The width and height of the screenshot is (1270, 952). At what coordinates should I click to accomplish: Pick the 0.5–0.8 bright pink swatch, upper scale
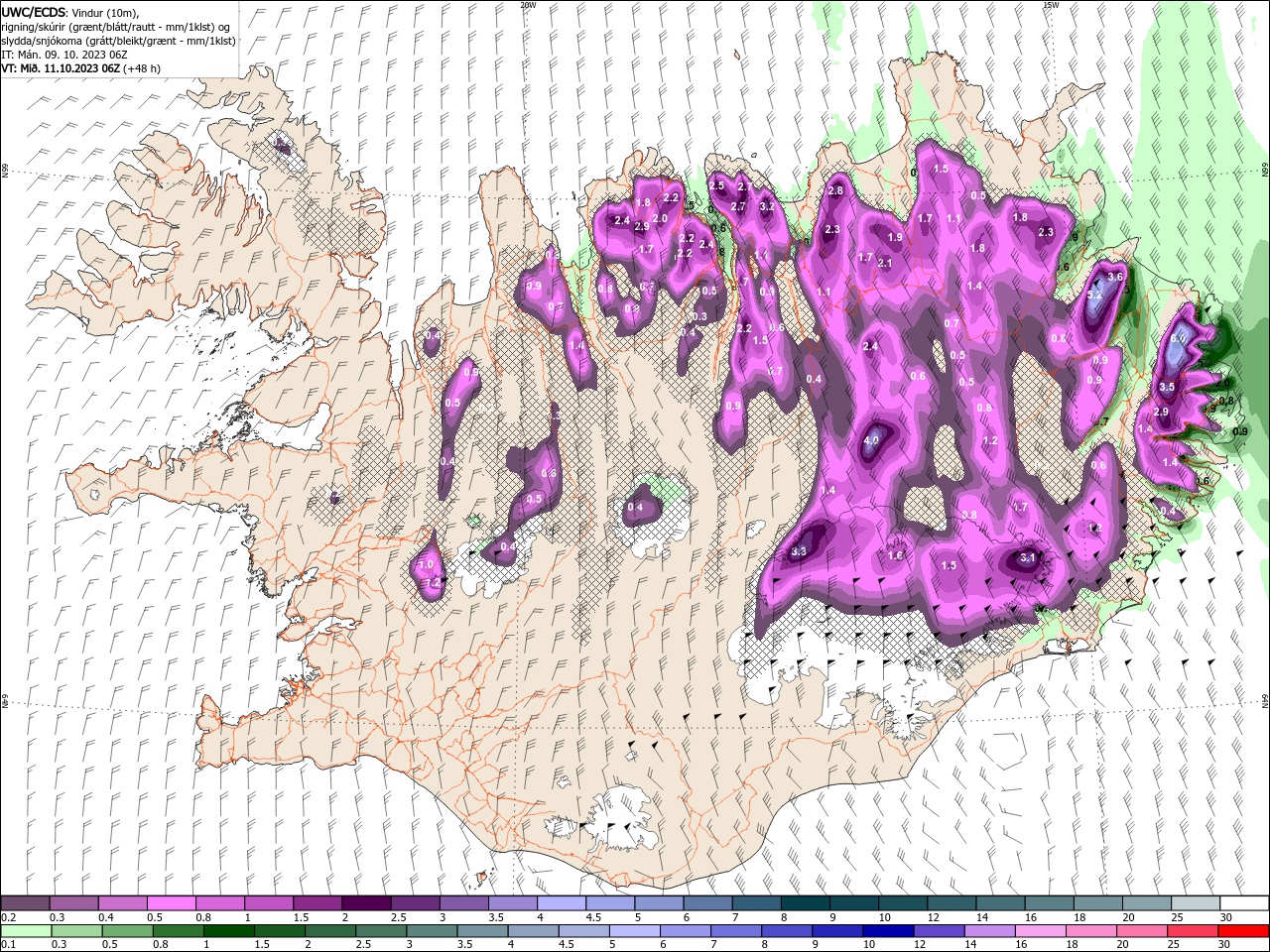171,903
